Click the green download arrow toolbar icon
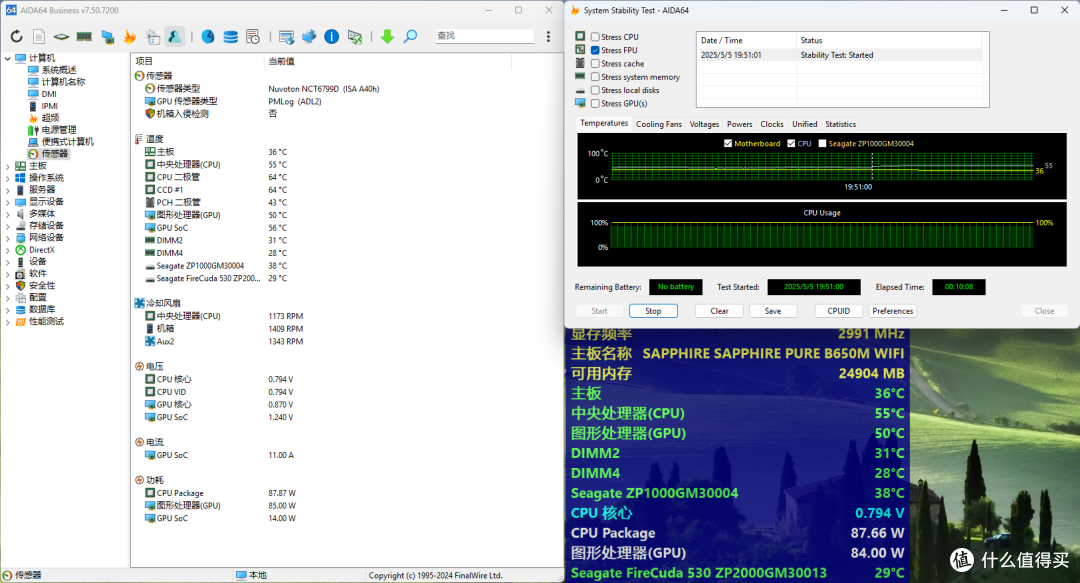Viewport: 1080px width, 583px height. pyautogui.click(x=387, y=37)
